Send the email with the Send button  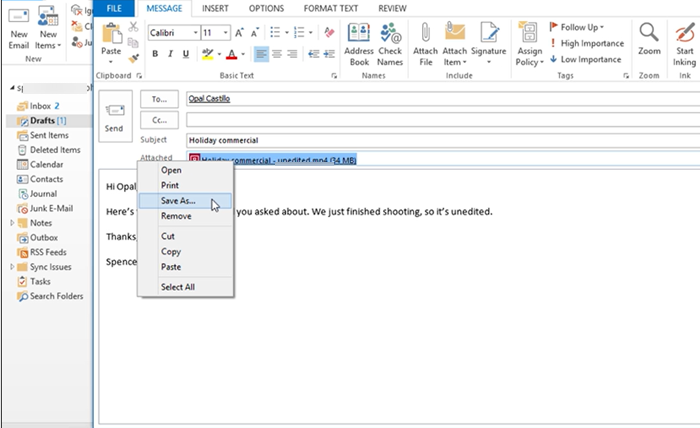[114, 114]
